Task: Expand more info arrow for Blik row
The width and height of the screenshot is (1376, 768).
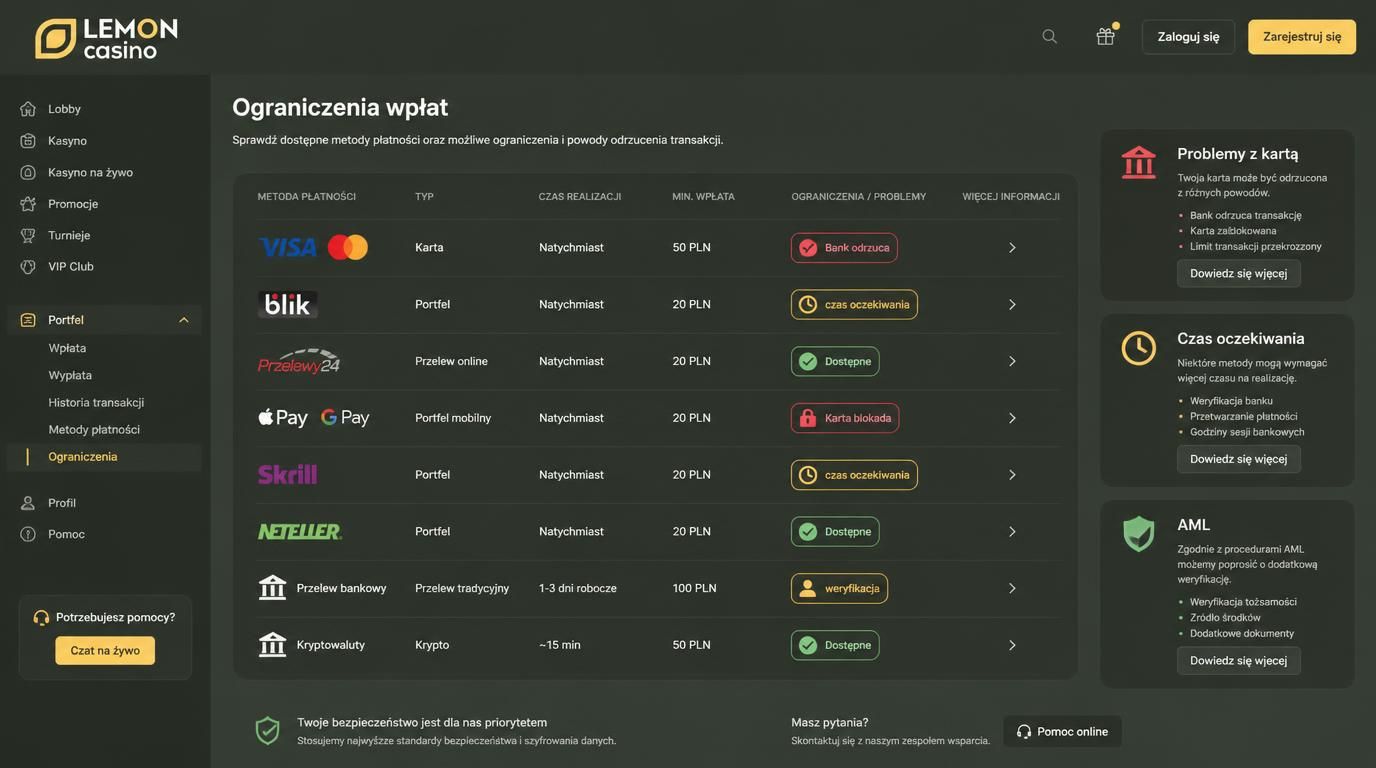Action: click(1012, 305)
